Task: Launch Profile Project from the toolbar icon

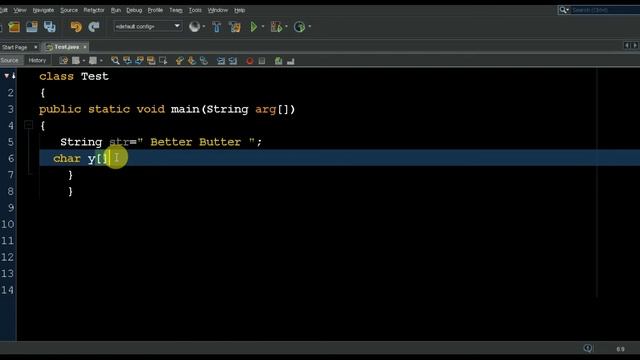Action: coord(299,27)
